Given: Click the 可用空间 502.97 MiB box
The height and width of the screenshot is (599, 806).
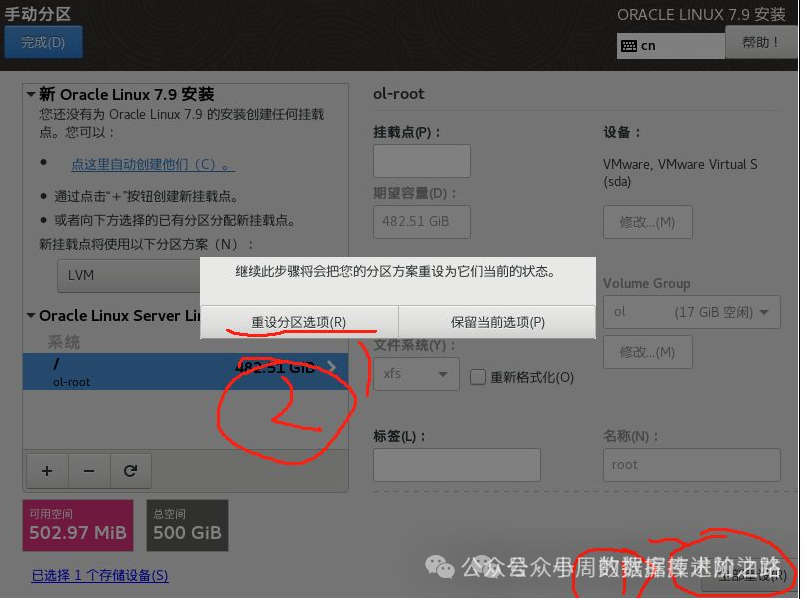Looking at the screenshot, I should [78, 525].
